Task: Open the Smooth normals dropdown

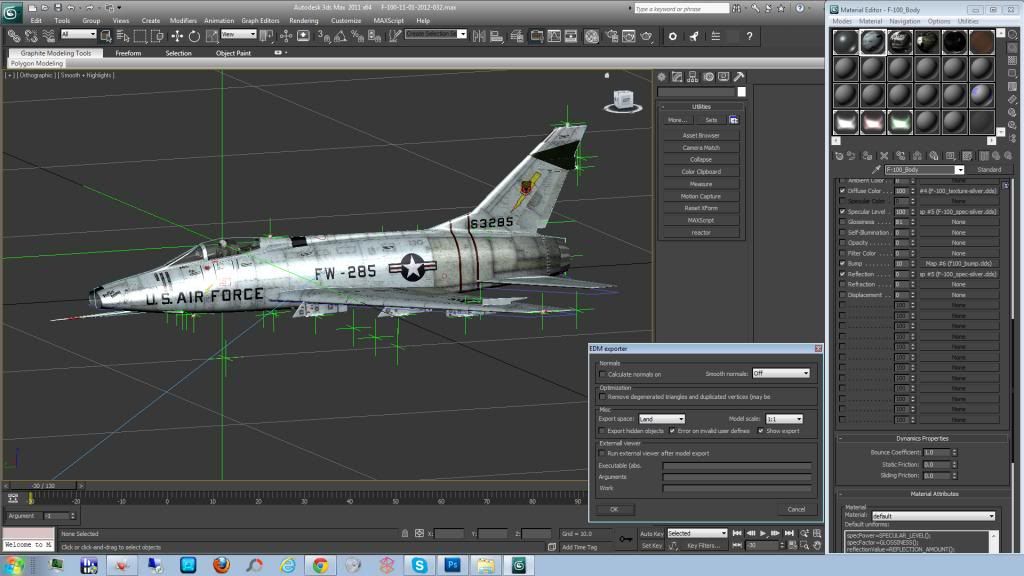Action: coord(780,373)
